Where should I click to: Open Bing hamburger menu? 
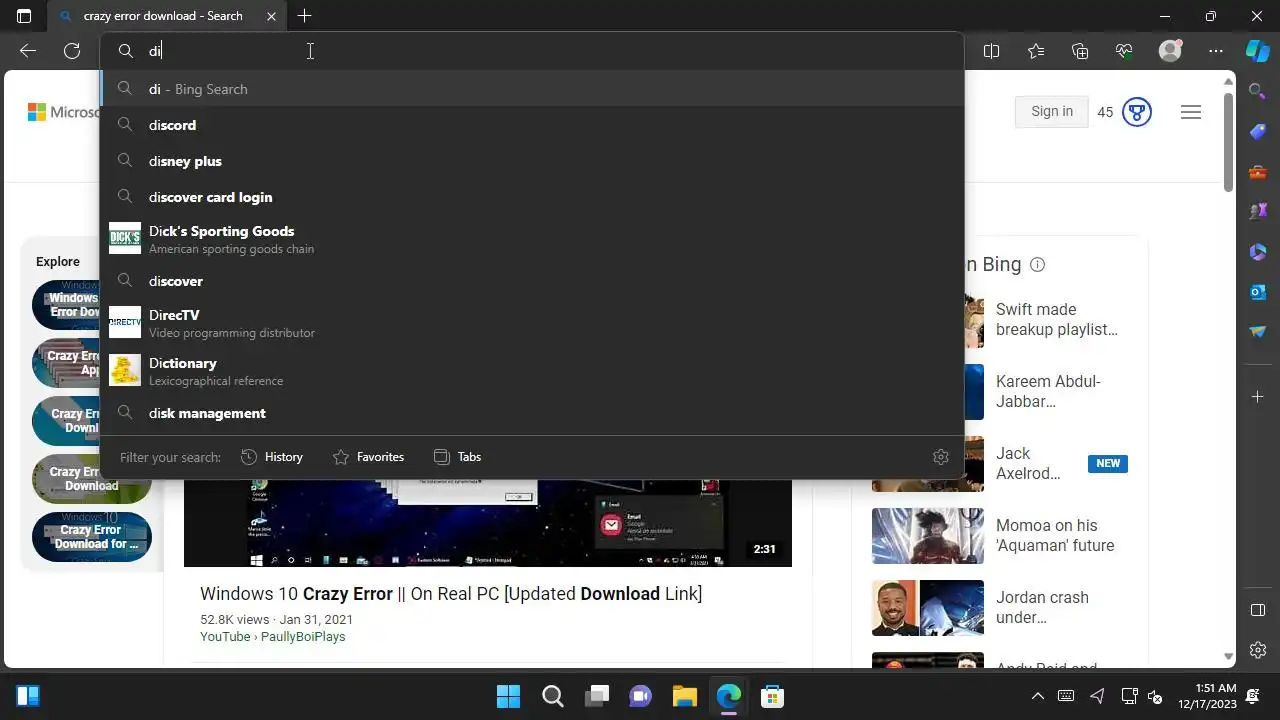1191,112
